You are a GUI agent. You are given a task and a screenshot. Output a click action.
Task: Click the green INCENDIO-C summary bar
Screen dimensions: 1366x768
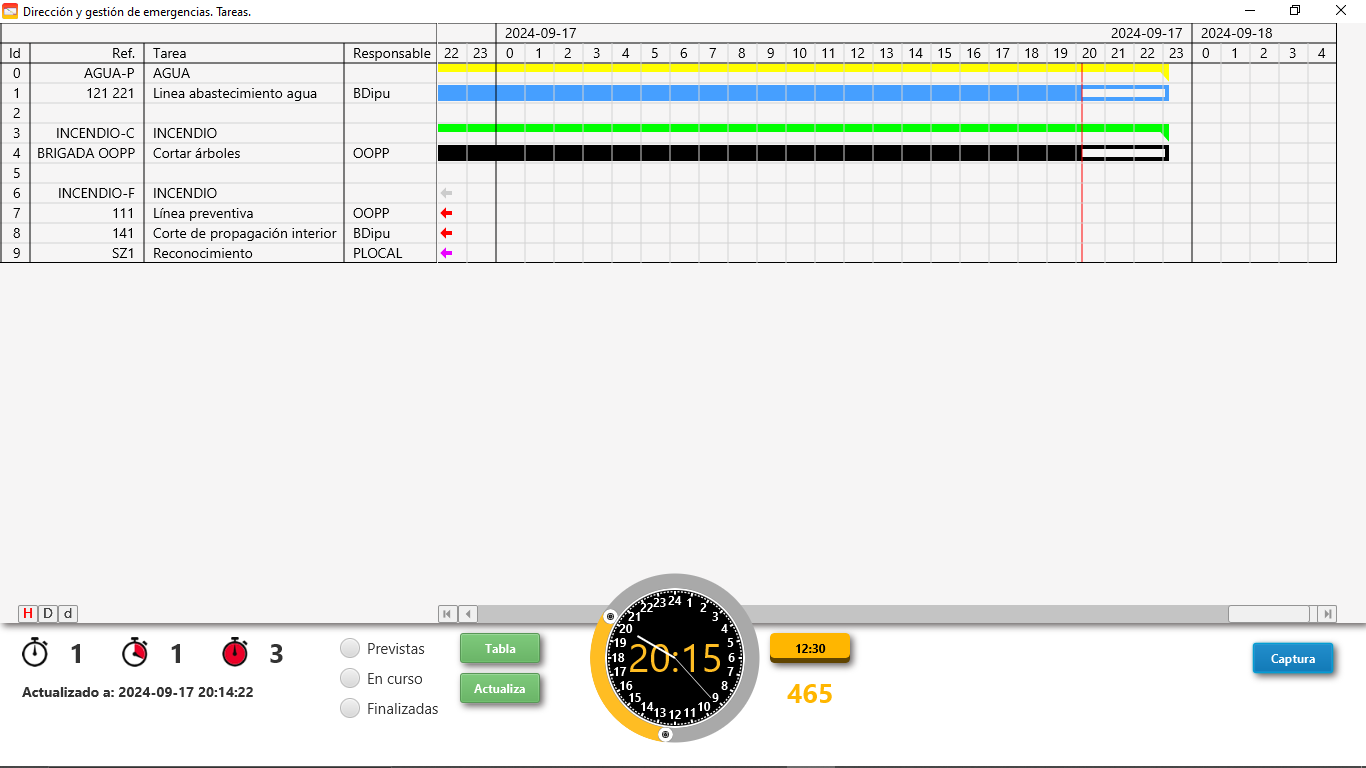point(803,128)
